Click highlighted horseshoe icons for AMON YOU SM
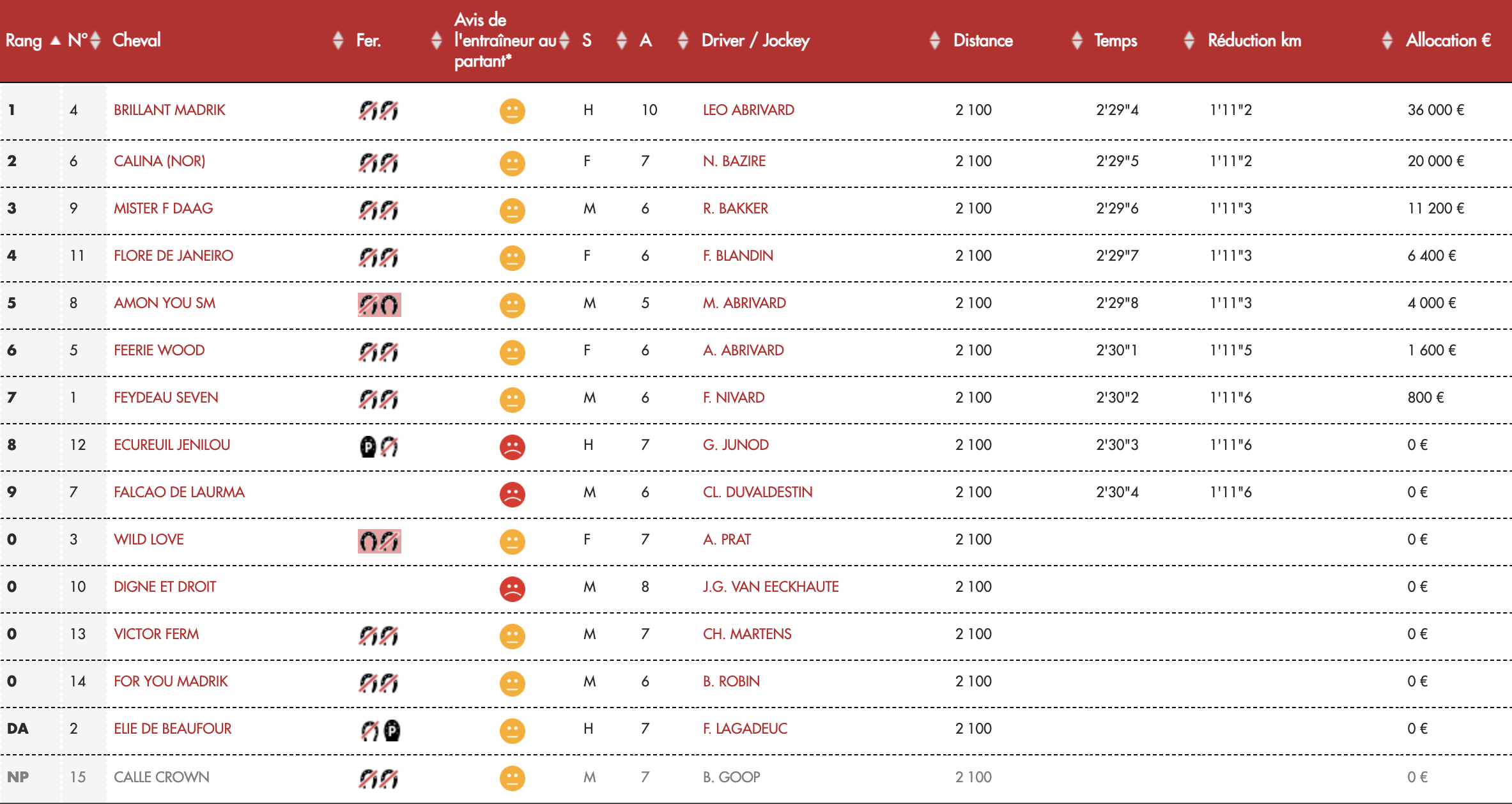 (379, 305)
